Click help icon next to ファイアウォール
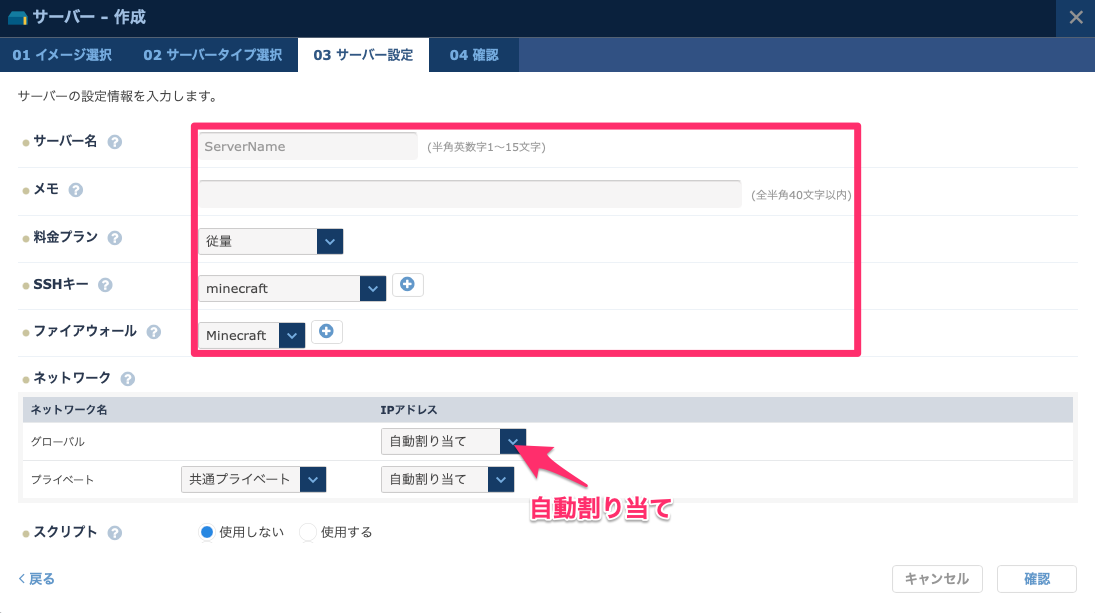The height and width of the screenshot is (613, 1095). (154, 332)
